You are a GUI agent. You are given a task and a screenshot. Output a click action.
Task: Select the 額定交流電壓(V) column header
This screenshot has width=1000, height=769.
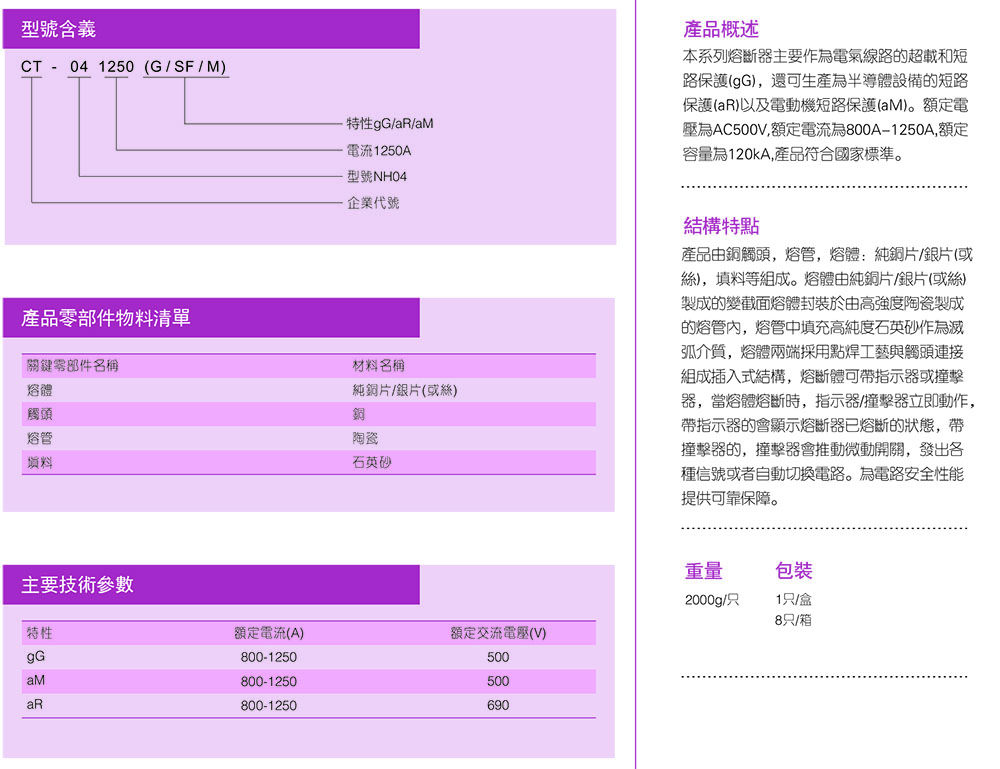click(x=498, y=633)
